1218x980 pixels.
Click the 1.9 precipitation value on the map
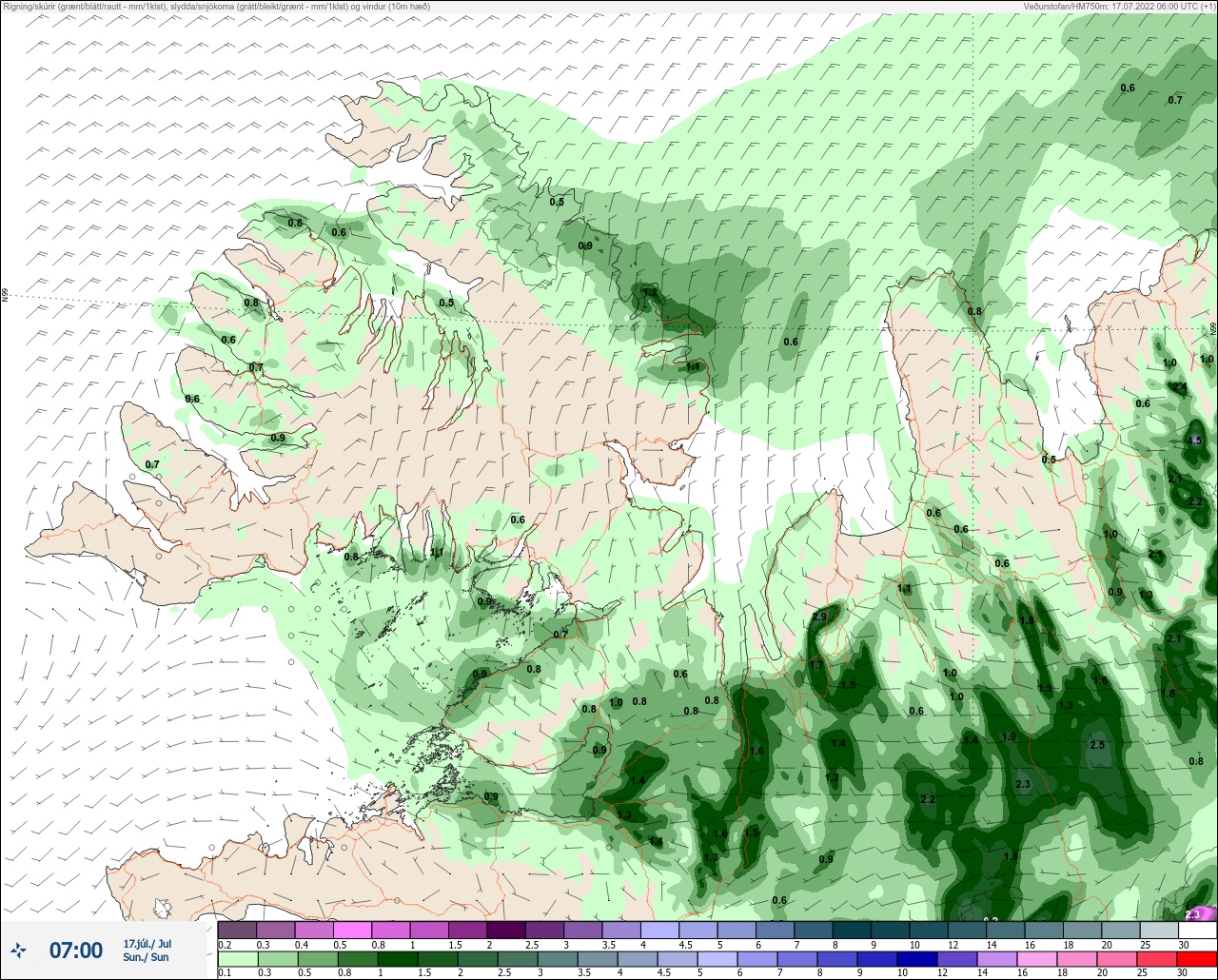coord(1010,736)
